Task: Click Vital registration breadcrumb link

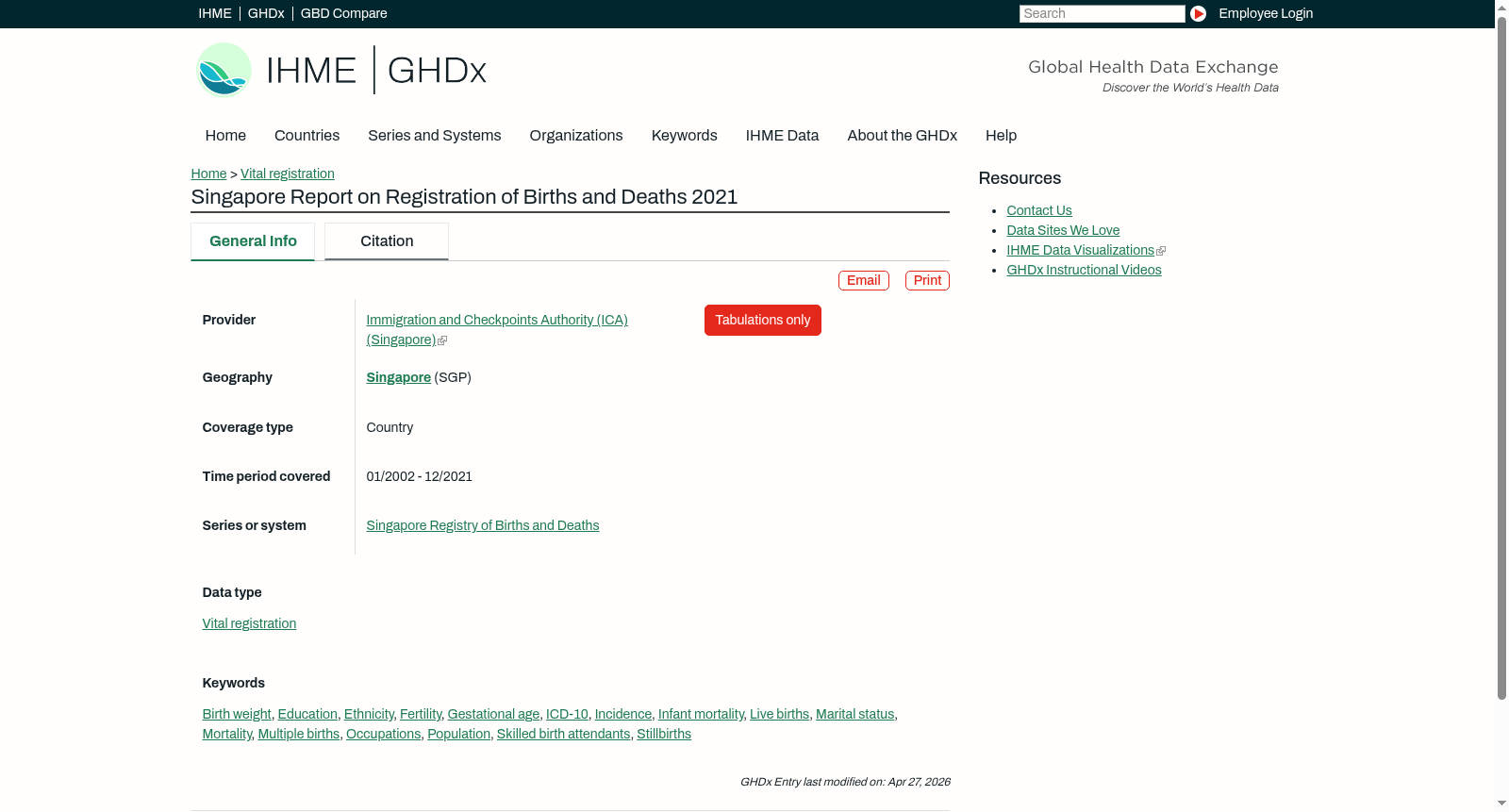Action: [x=288, y=174]
